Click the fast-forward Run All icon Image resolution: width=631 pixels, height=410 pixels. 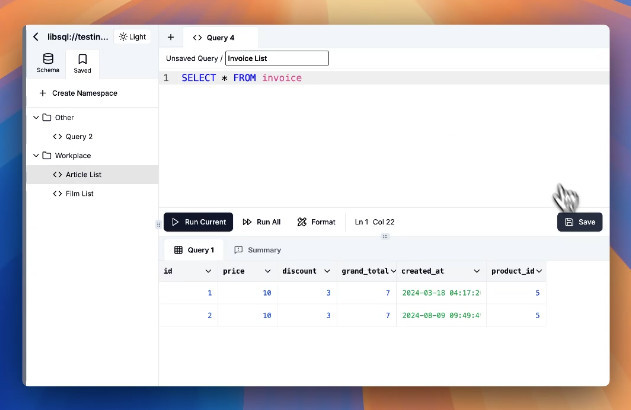(x=247, y=222)
